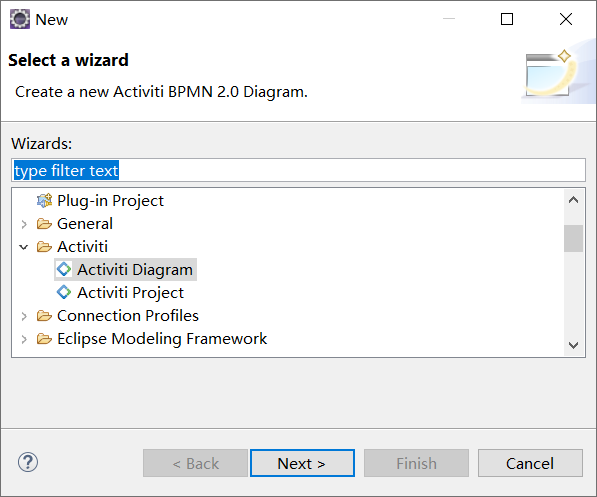The width and height of the screenshot is (597, 497).
Task: Select the Plug-in Project label
Action: tap(110, 201)
